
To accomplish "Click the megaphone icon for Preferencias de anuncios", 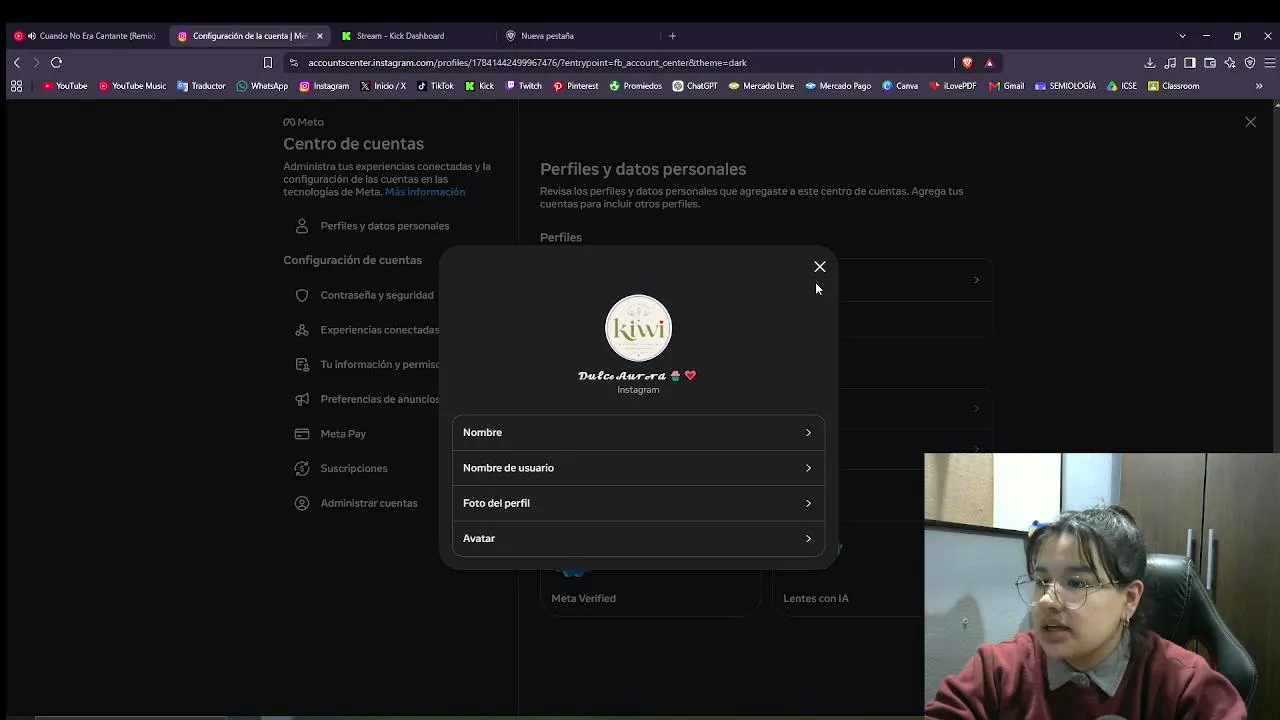I will (302, 399).
